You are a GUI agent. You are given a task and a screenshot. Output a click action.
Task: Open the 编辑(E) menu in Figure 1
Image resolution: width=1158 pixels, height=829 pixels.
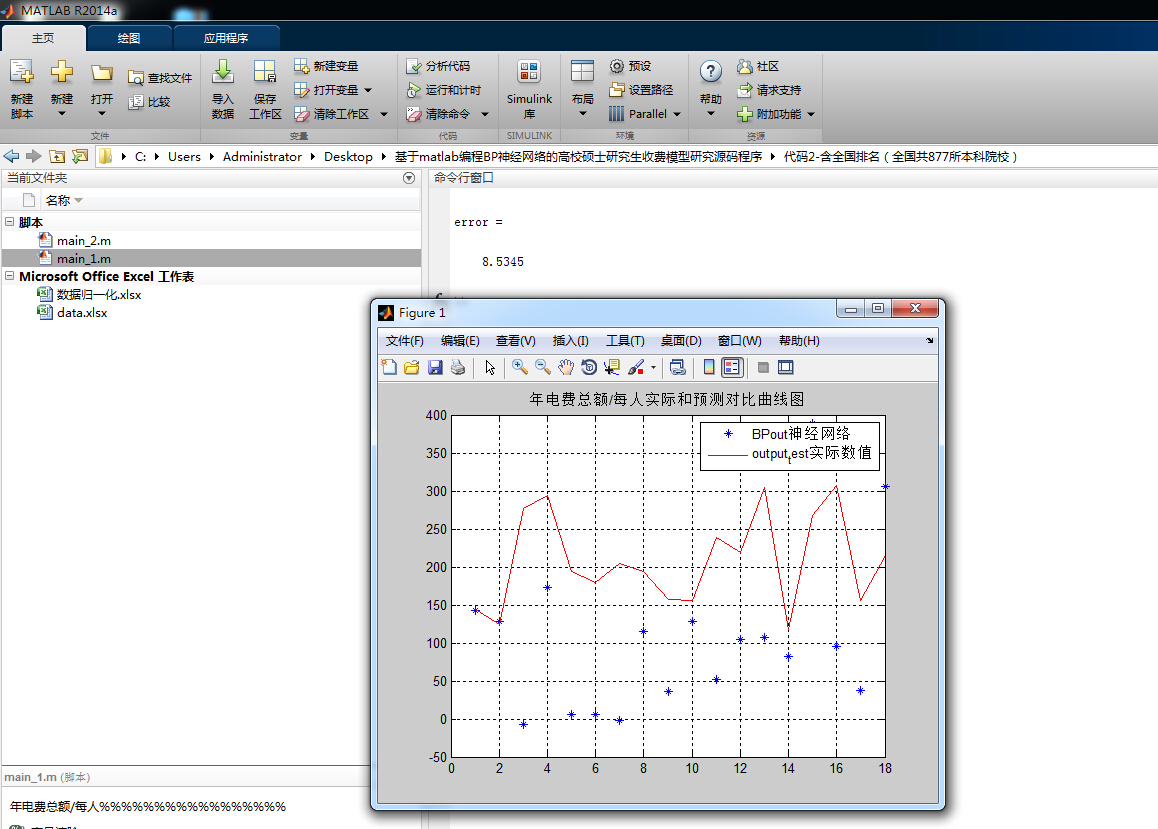[x=460, y=340]
